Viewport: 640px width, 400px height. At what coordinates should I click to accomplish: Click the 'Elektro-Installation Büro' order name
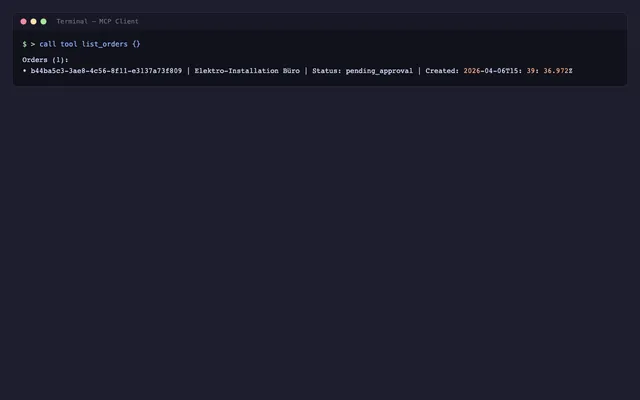click(247, 71)
